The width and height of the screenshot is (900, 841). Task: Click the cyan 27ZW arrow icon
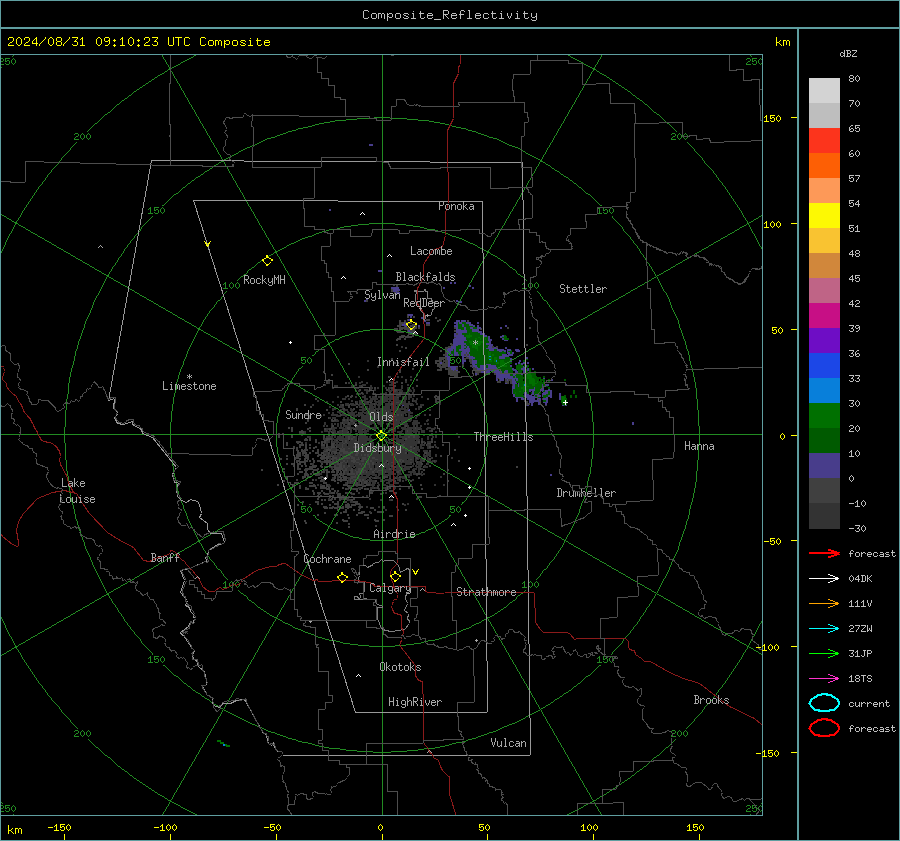point(824,629)
